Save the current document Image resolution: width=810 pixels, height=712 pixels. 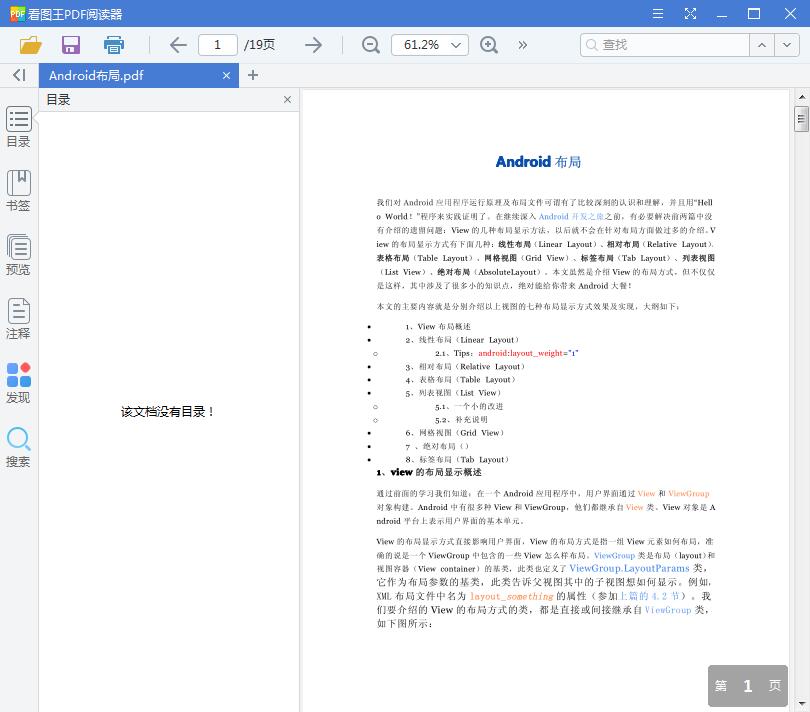70,45
